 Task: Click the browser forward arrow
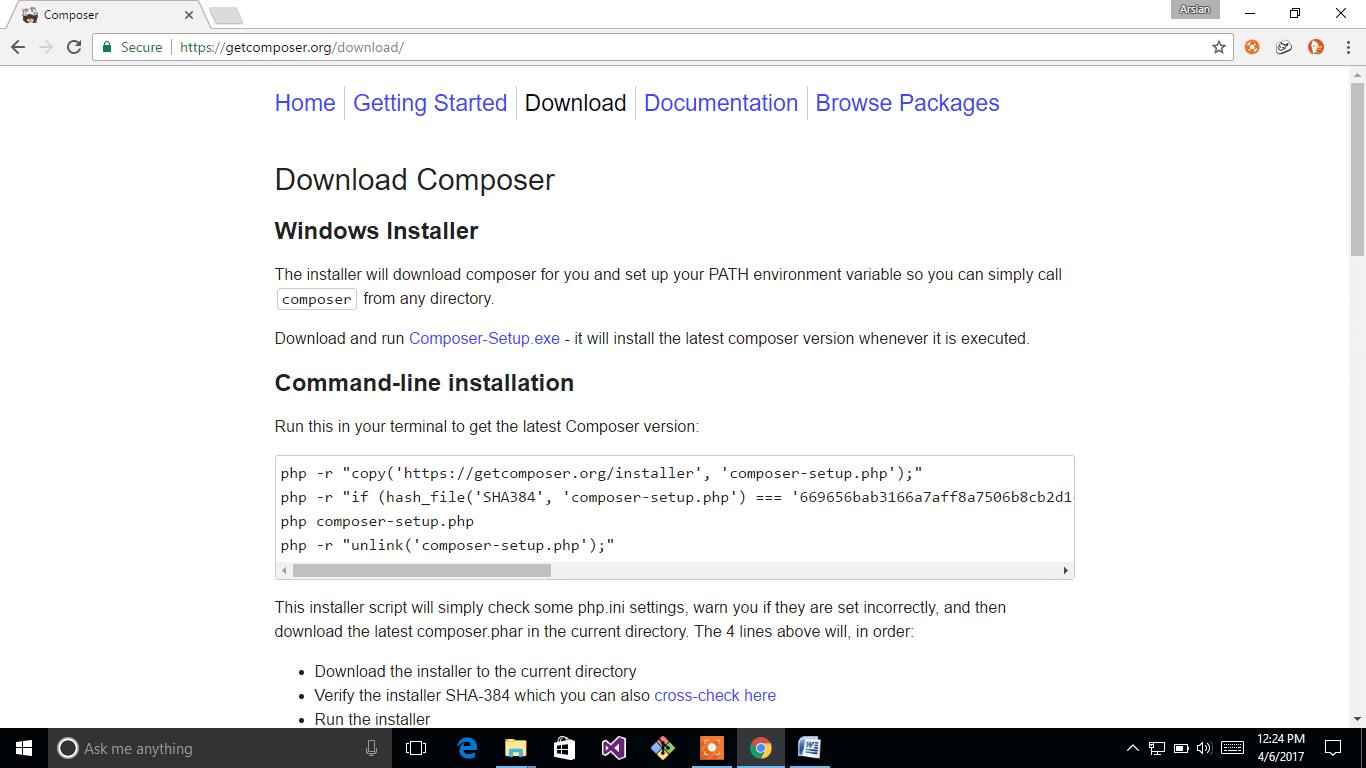tap(46, 47)
